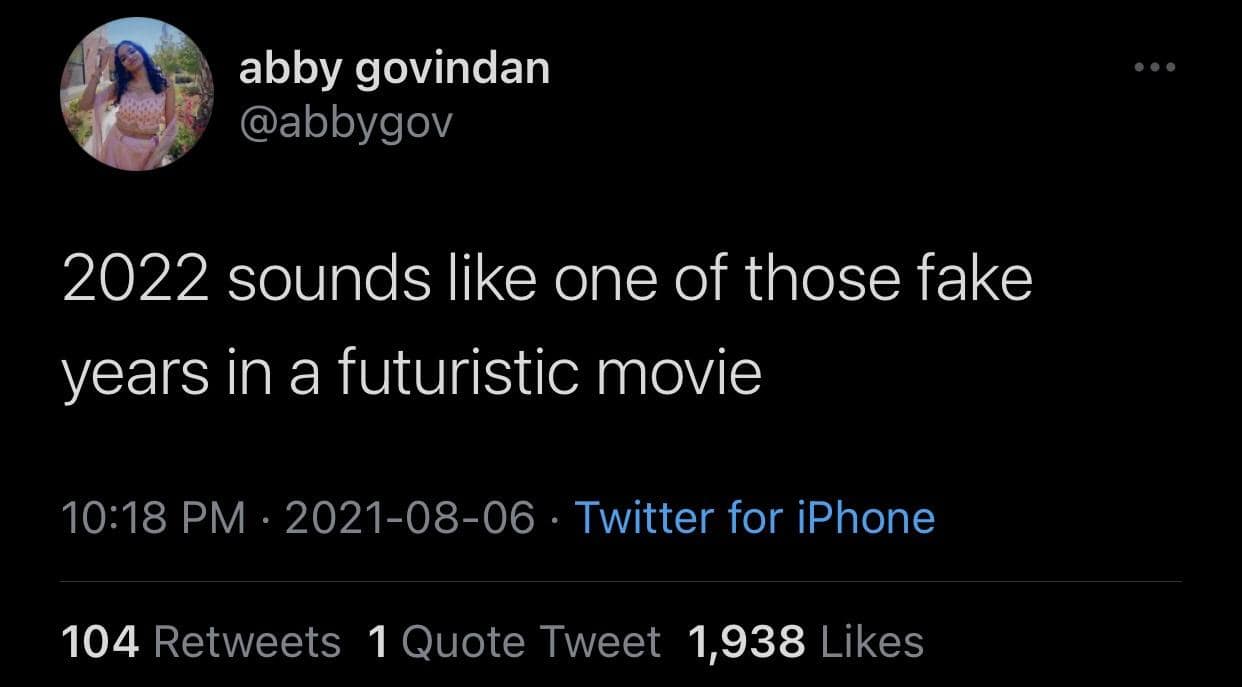This screenshot has height=687, width=1242.
Task: Click the 10:18 PM timestamp
Action: (154, 518)
